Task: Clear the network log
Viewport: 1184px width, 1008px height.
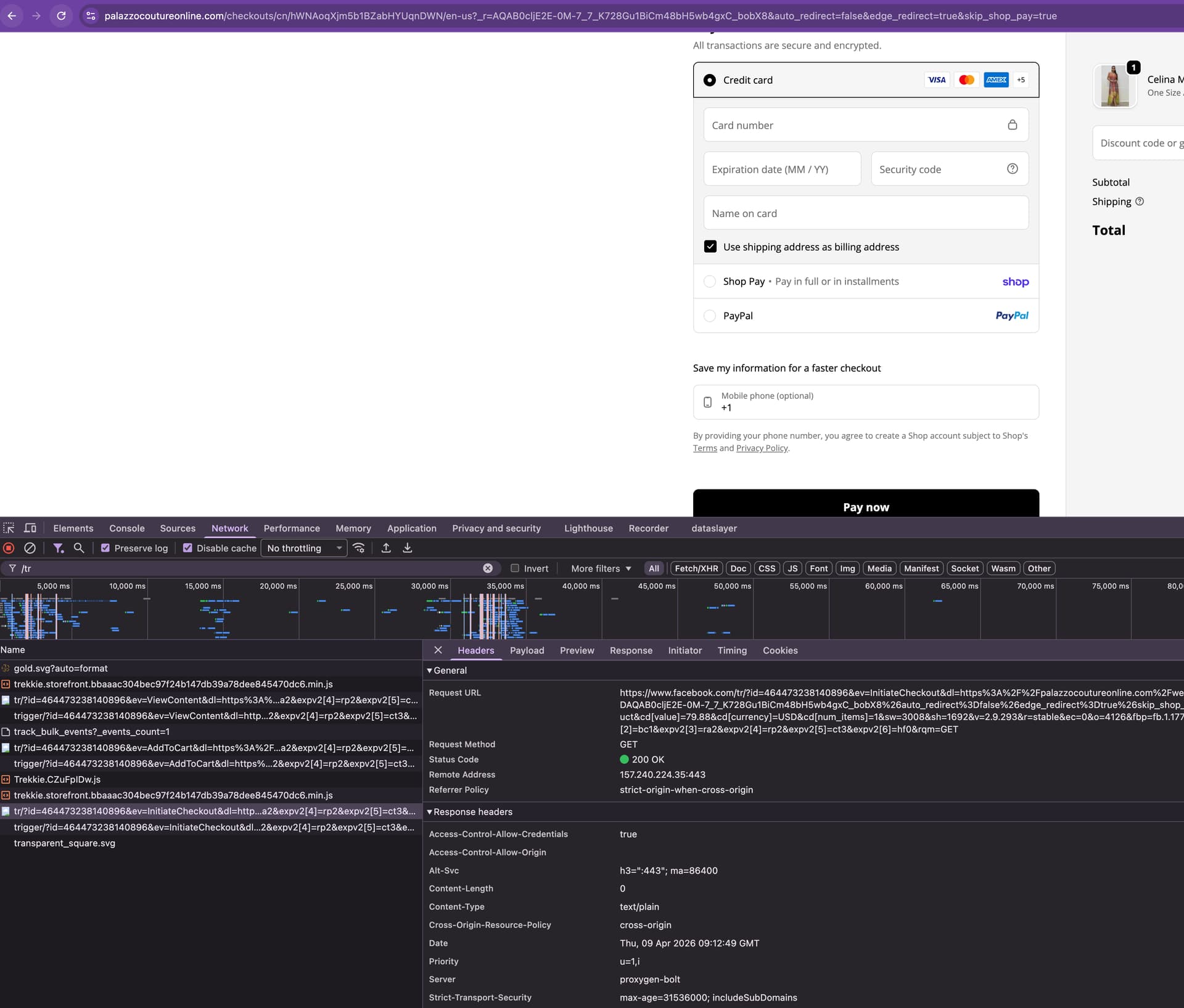Action: (30, 548)
